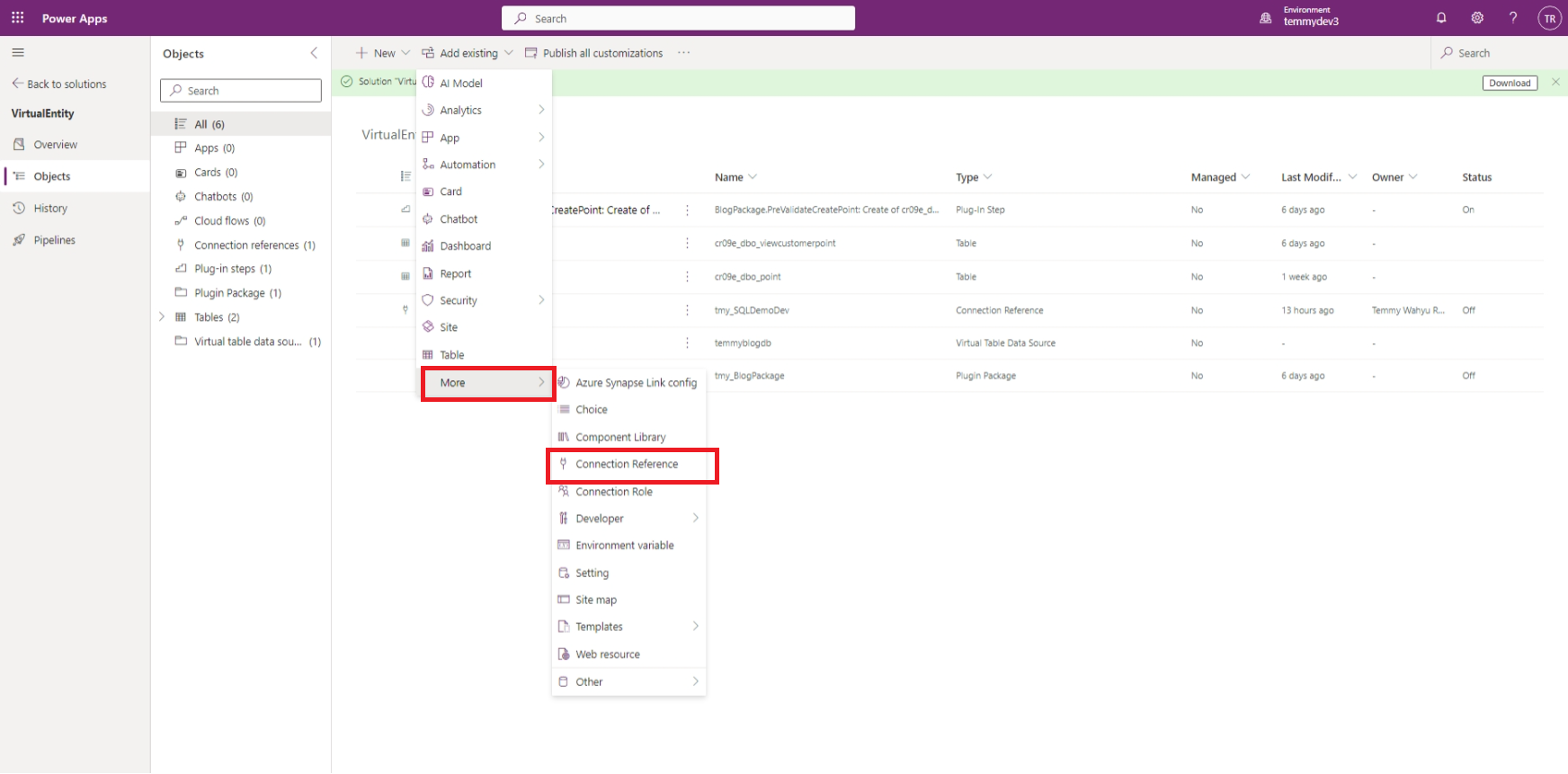Open the toolbar overflow ellipsis

click(x=684, y=53)
